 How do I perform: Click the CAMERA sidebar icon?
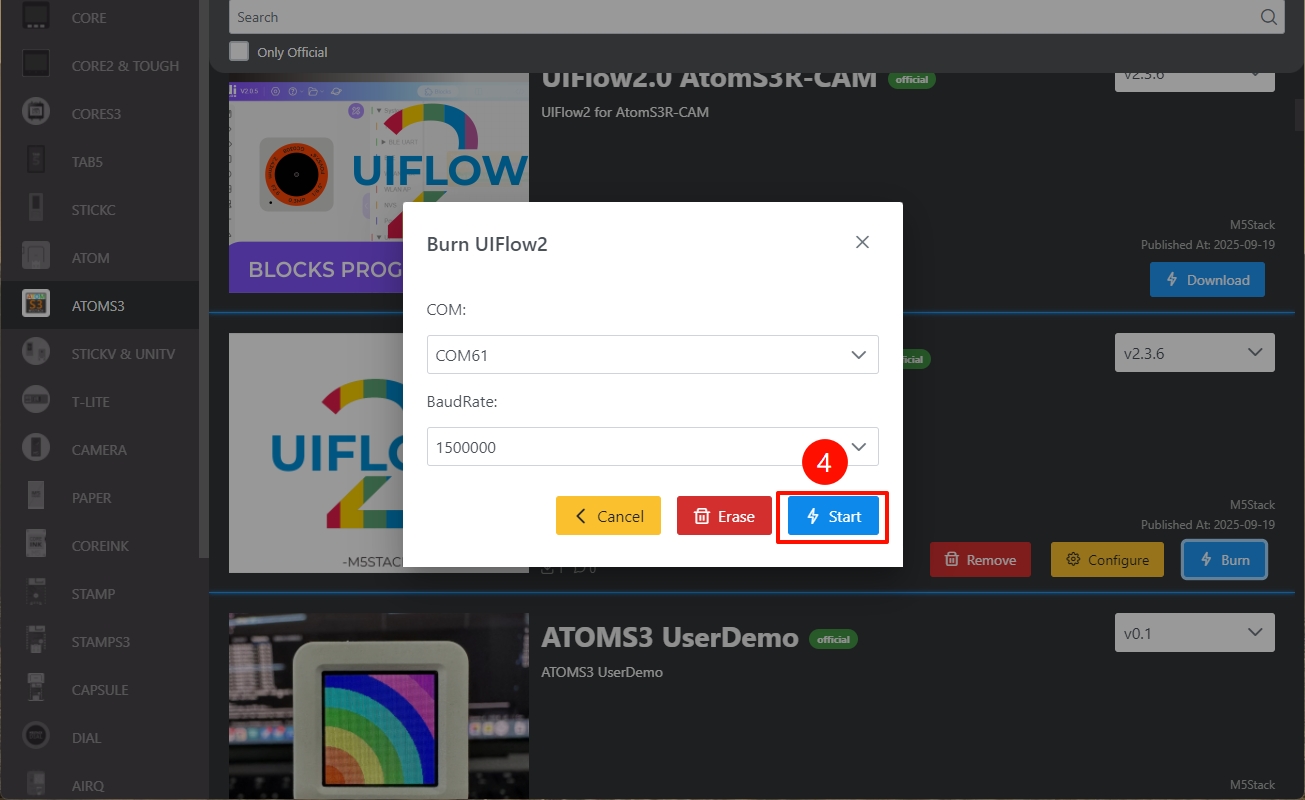(36, 449)
